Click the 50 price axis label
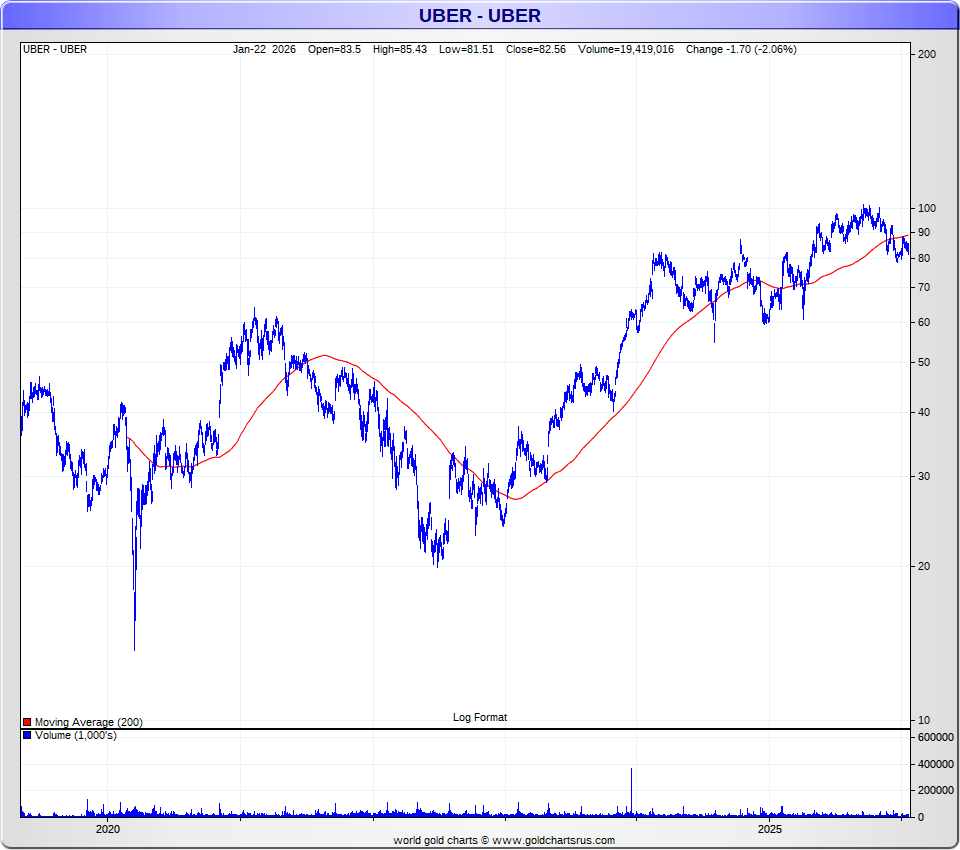This screenshot has height=850, width=960. pyautogui.click(x=924, y=363)
